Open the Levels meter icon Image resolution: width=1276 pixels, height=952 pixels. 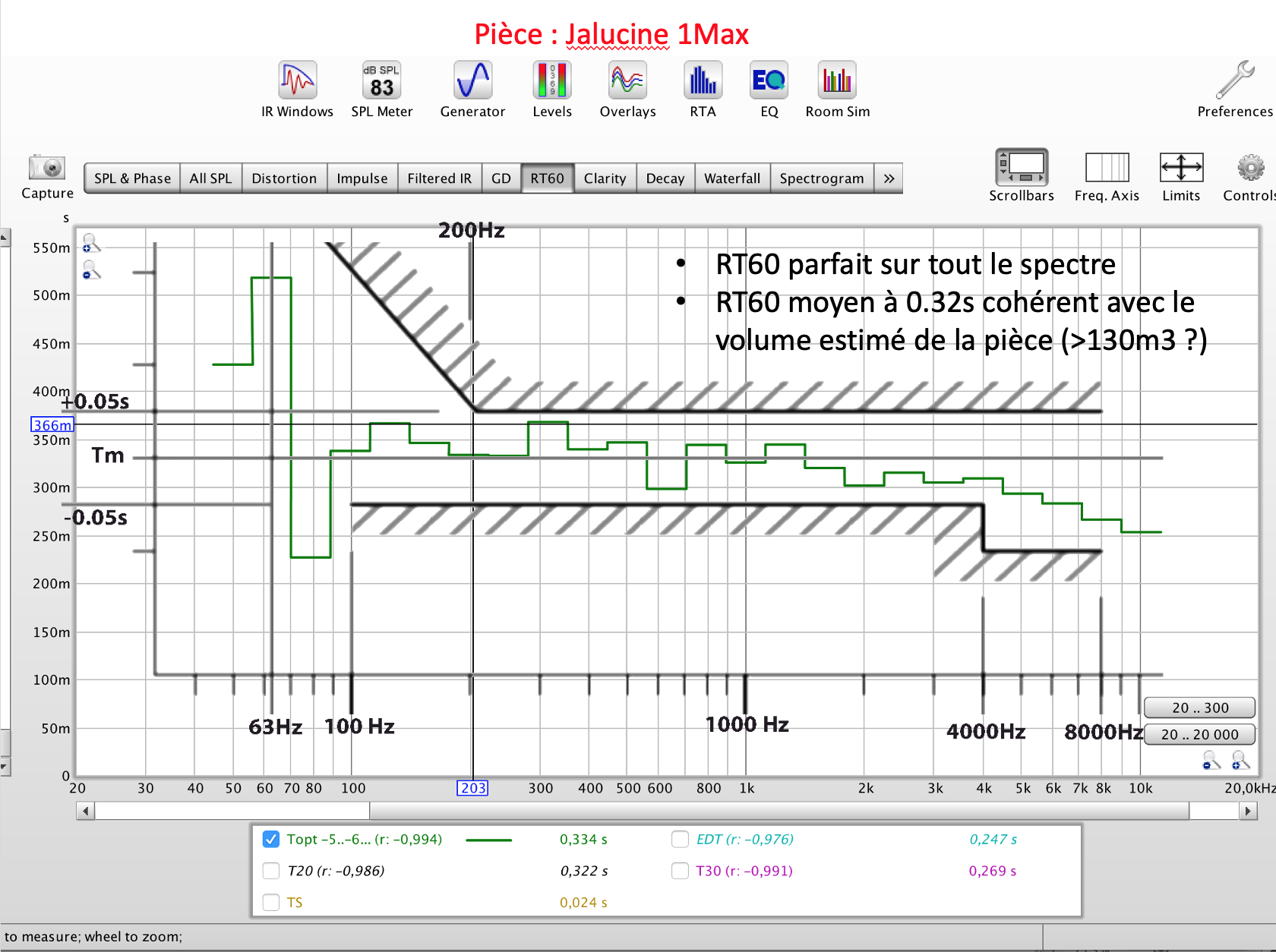coord(552,80)
